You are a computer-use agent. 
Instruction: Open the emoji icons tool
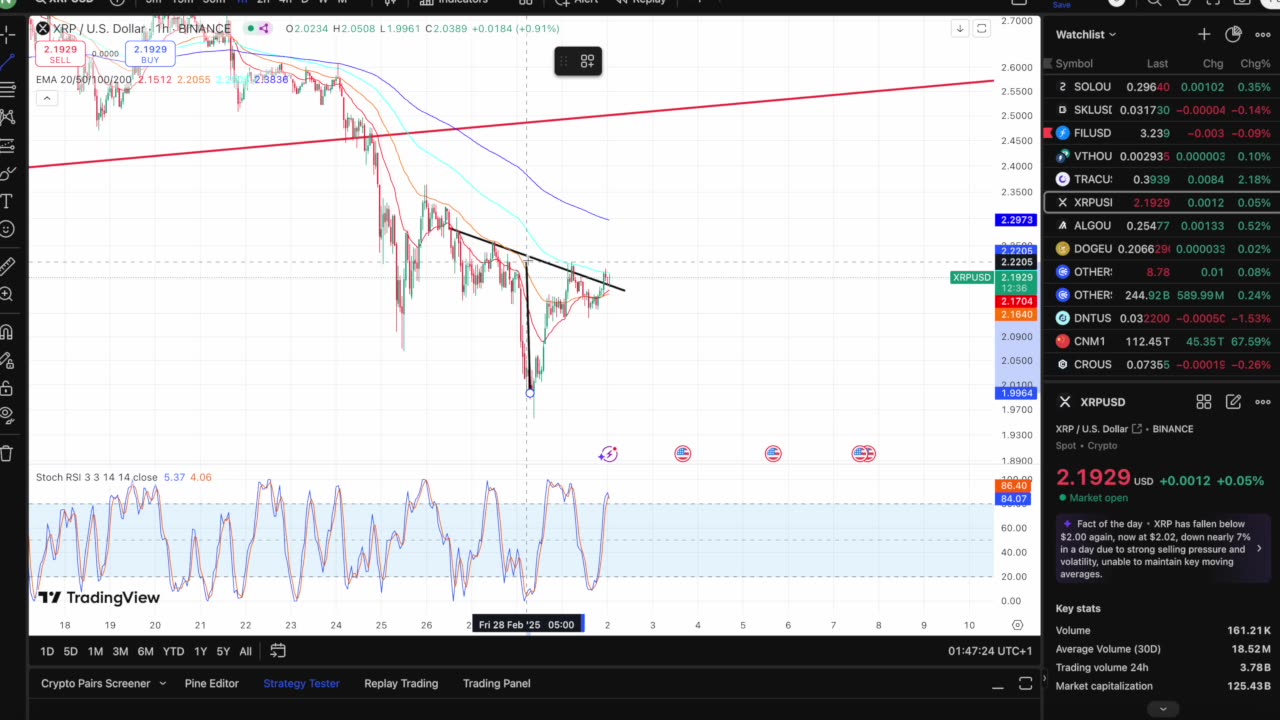7,229
